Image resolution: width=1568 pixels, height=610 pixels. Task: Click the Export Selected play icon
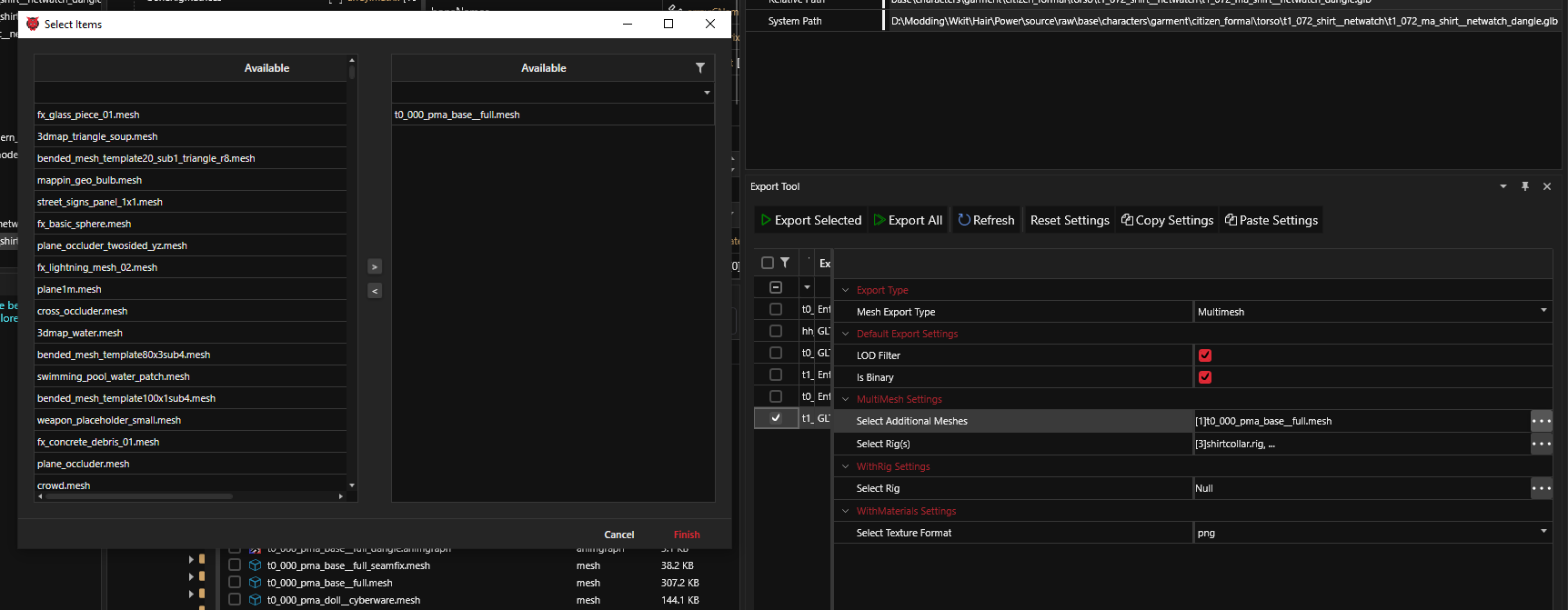(766, 220)
